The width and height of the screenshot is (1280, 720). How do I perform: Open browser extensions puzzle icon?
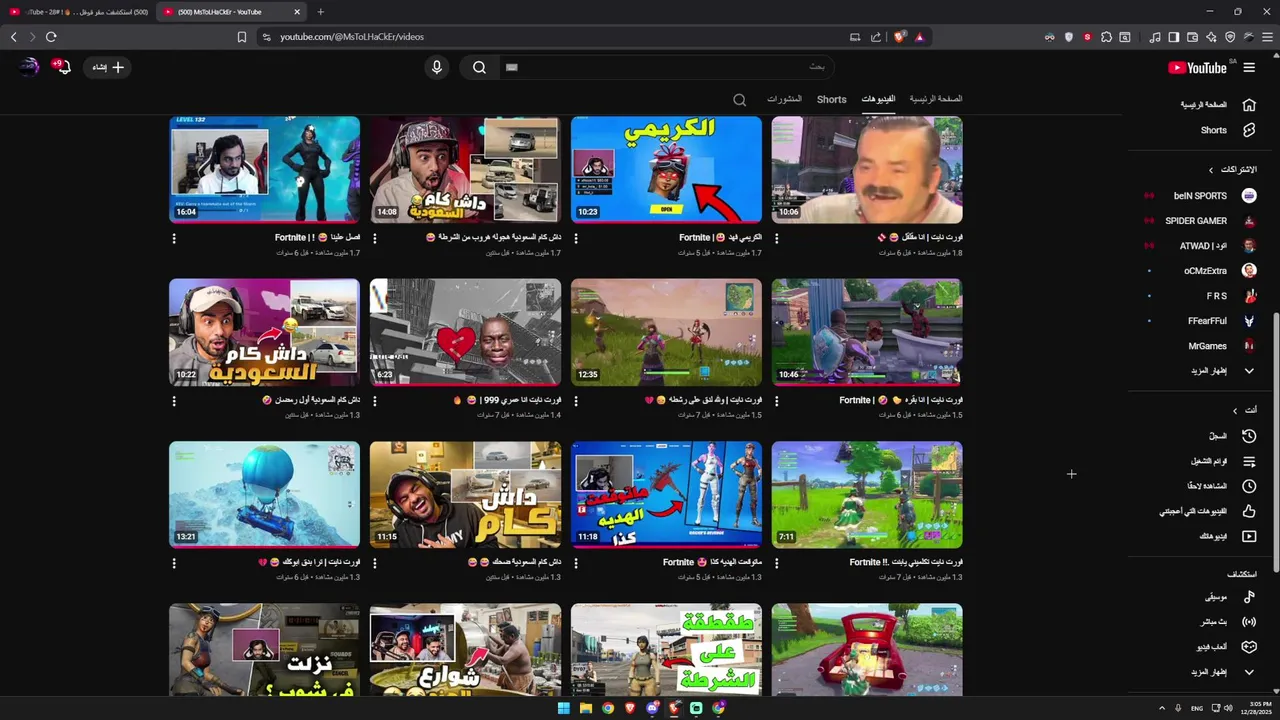(x=1106, y=37)
